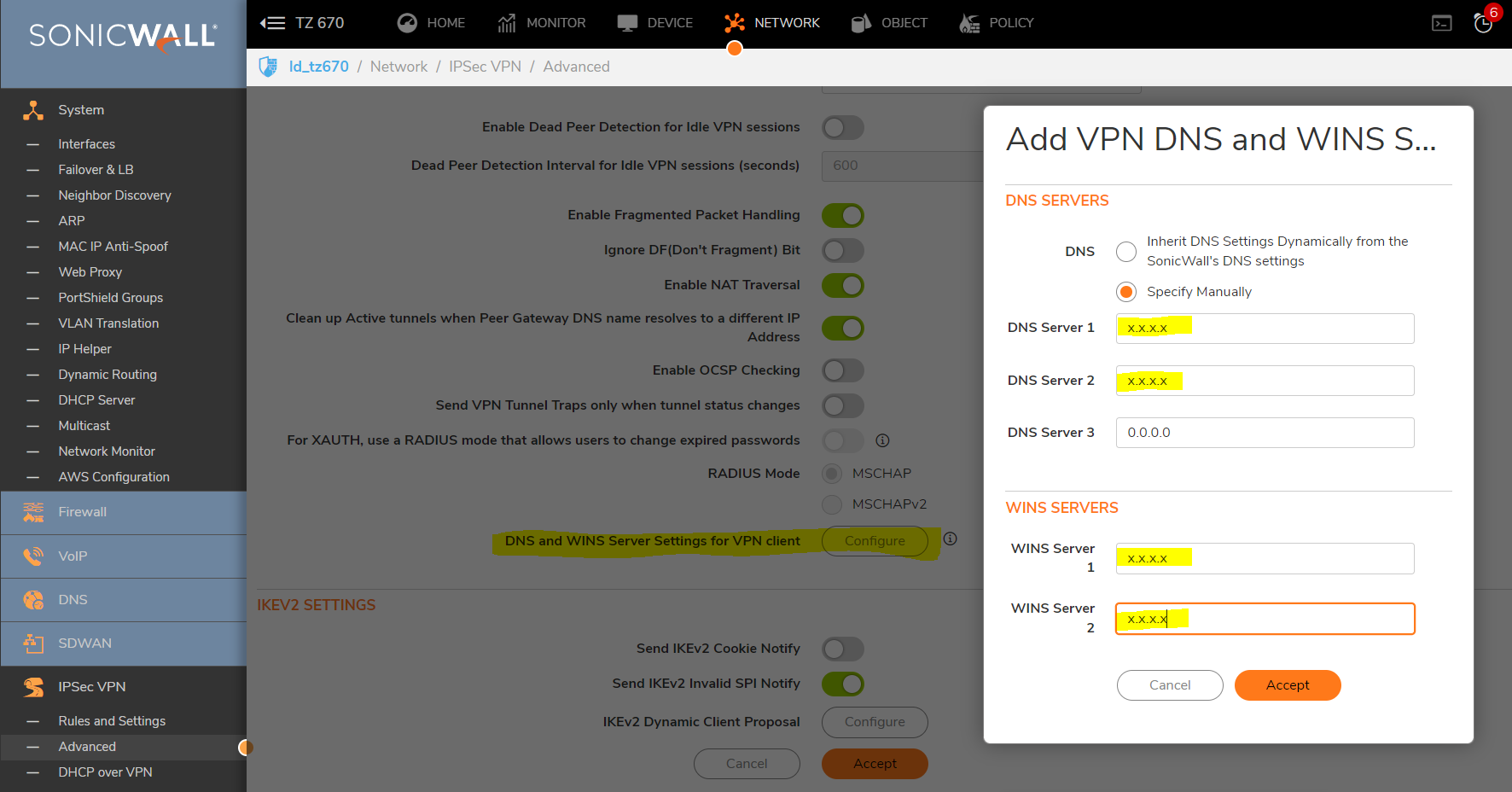Enable Dead Peer Detection for Idle VPN sessions
Viewport: 1512px width, 792px height.
843,128
